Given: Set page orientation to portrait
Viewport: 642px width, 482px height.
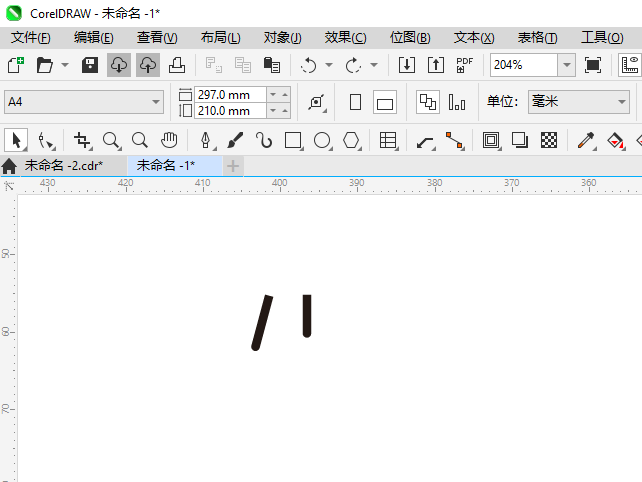Looking at the screenshot, I should tap(355, 102).
